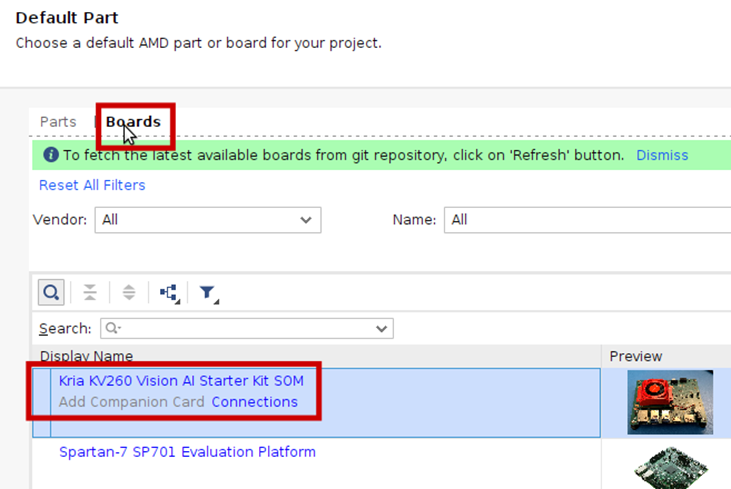The width and height of the screenshot is (731, 489).
Task: Click the Display Name column header
Action: click(86, 356)
